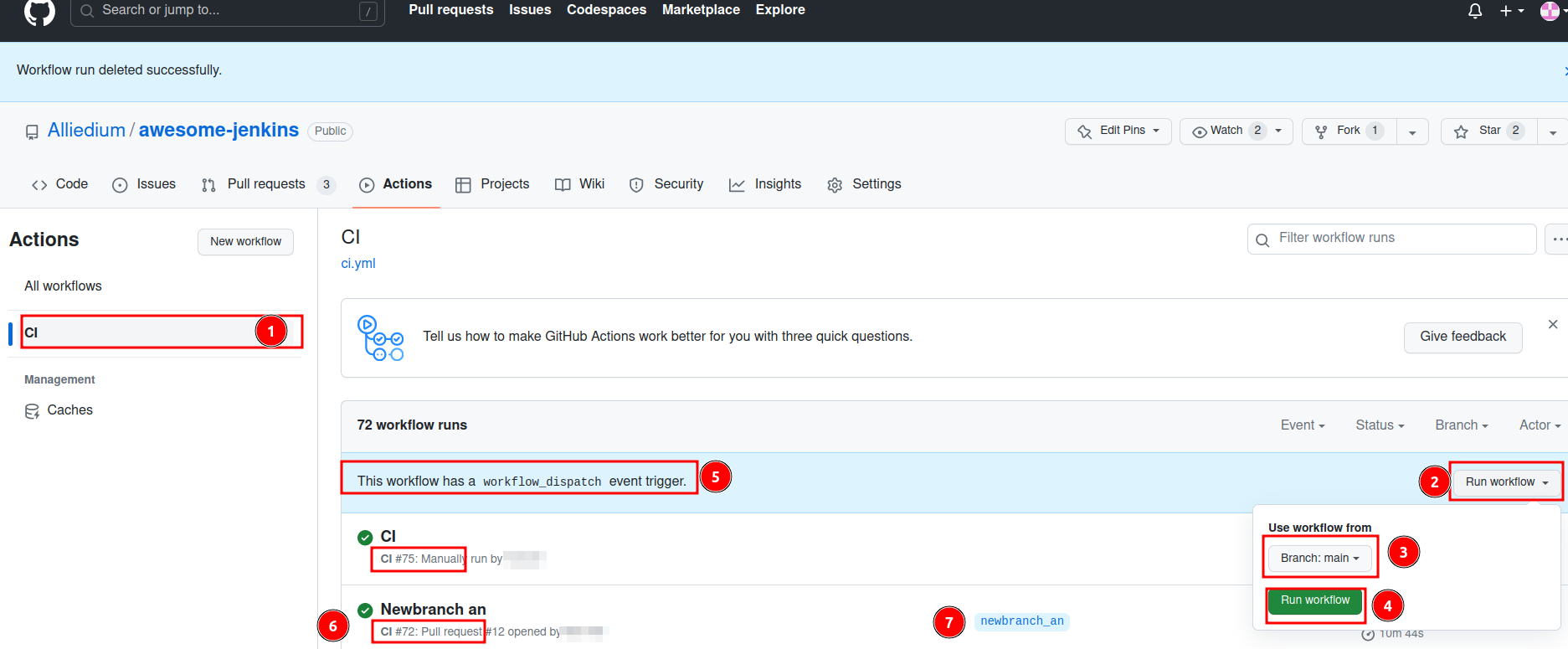This screenshot has height=649, width=1568.
Task: Choose branch via Branch: main selector
Action: (1319, 559)
